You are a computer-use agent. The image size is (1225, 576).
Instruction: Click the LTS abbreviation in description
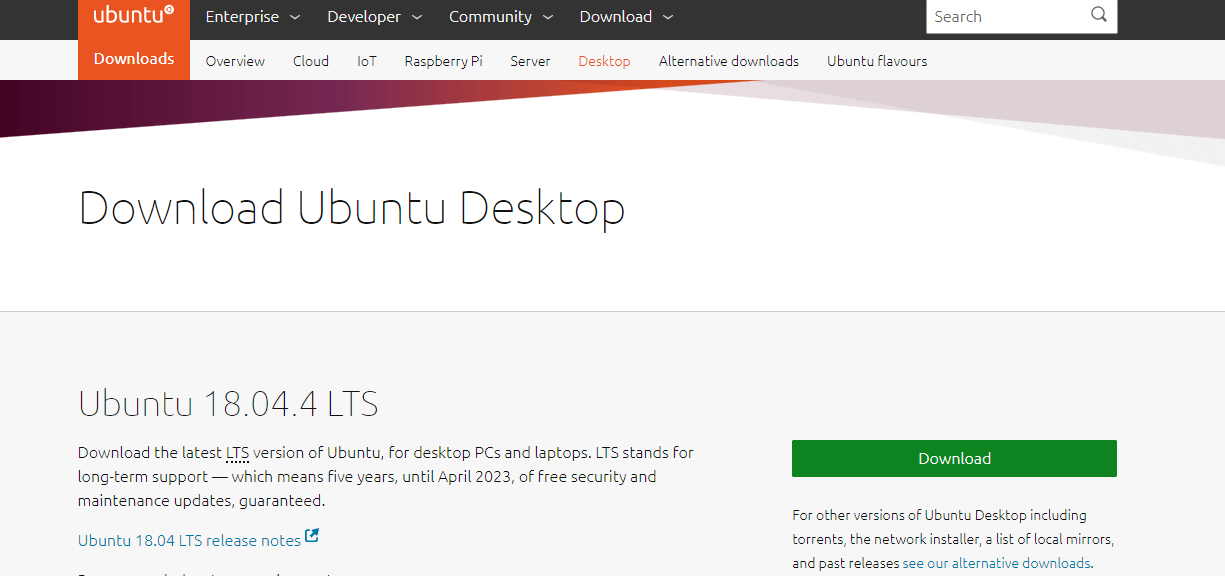(x=237, y=453)
